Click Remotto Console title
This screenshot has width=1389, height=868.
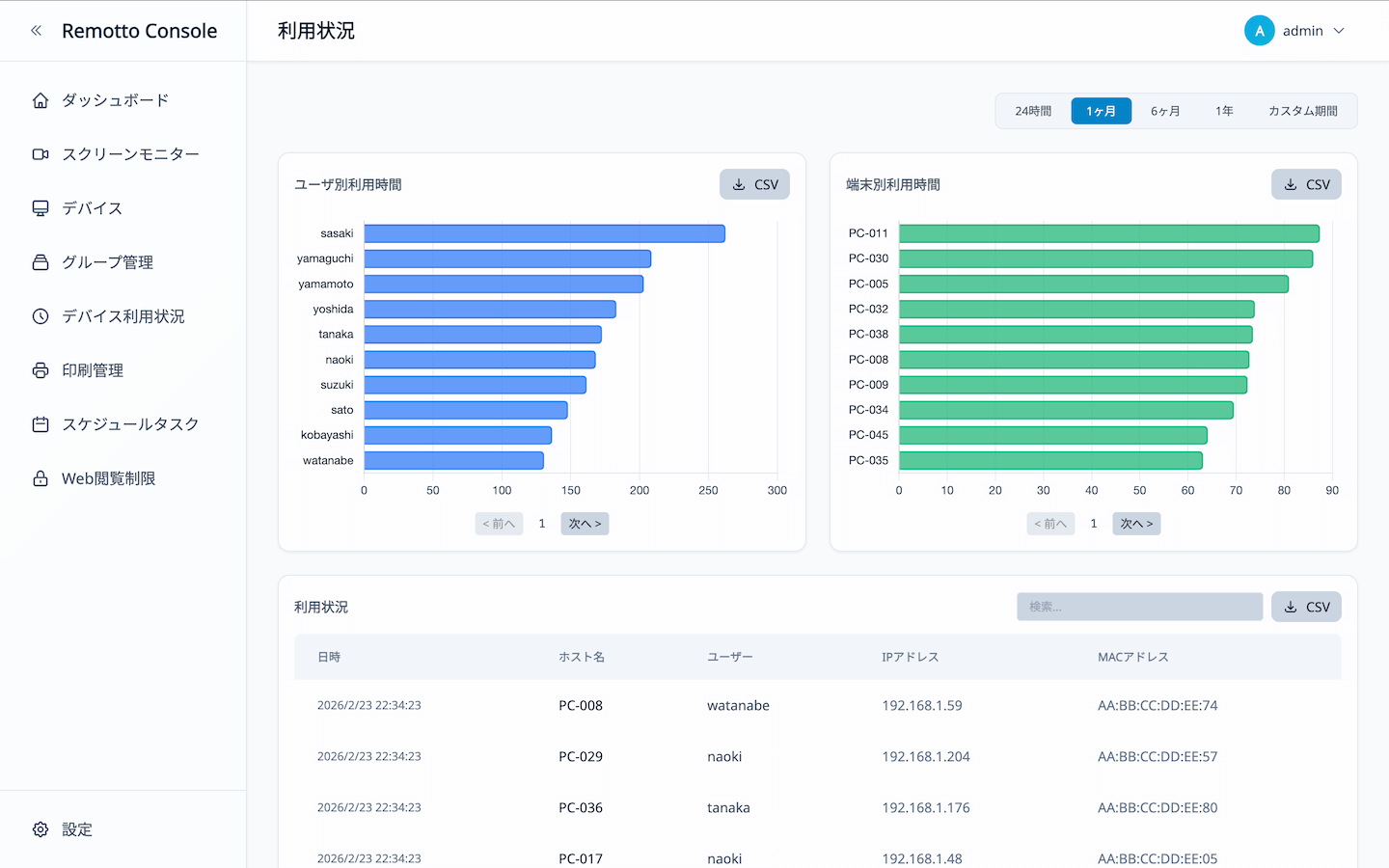140,31
